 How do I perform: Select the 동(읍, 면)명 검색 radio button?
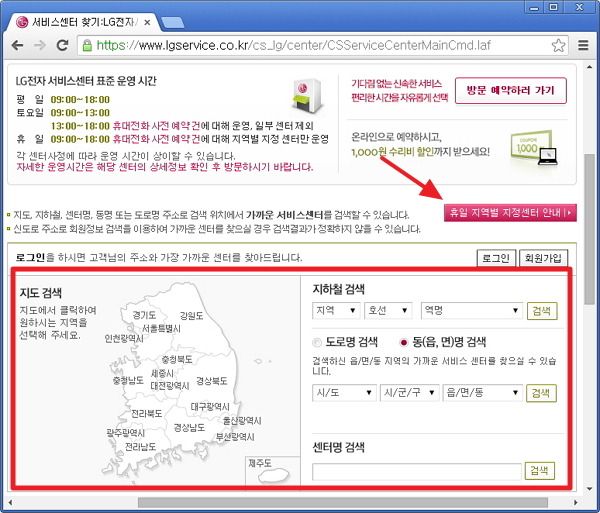tap(403, 342)
